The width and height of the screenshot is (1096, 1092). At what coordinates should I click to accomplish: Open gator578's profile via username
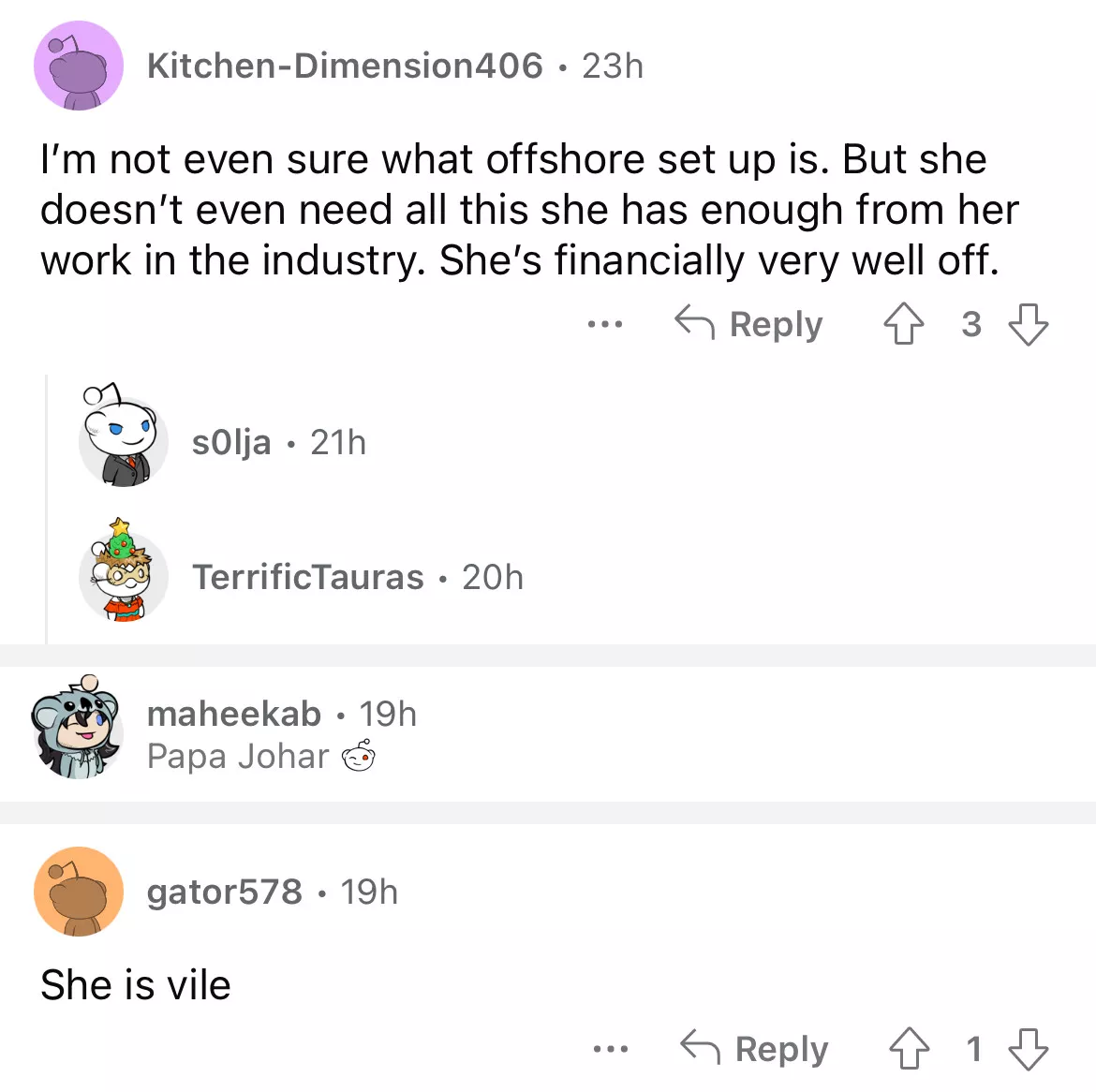[225, 893]
